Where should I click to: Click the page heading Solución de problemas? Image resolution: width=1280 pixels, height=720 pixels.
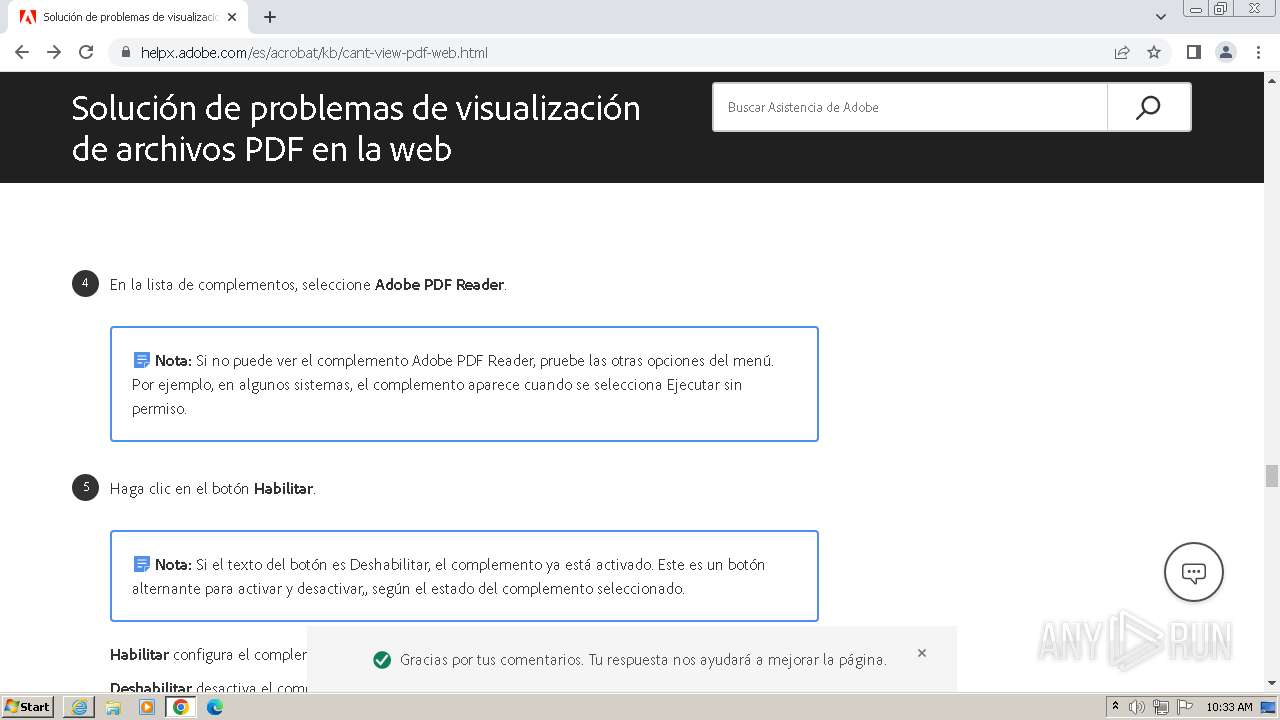356,128
